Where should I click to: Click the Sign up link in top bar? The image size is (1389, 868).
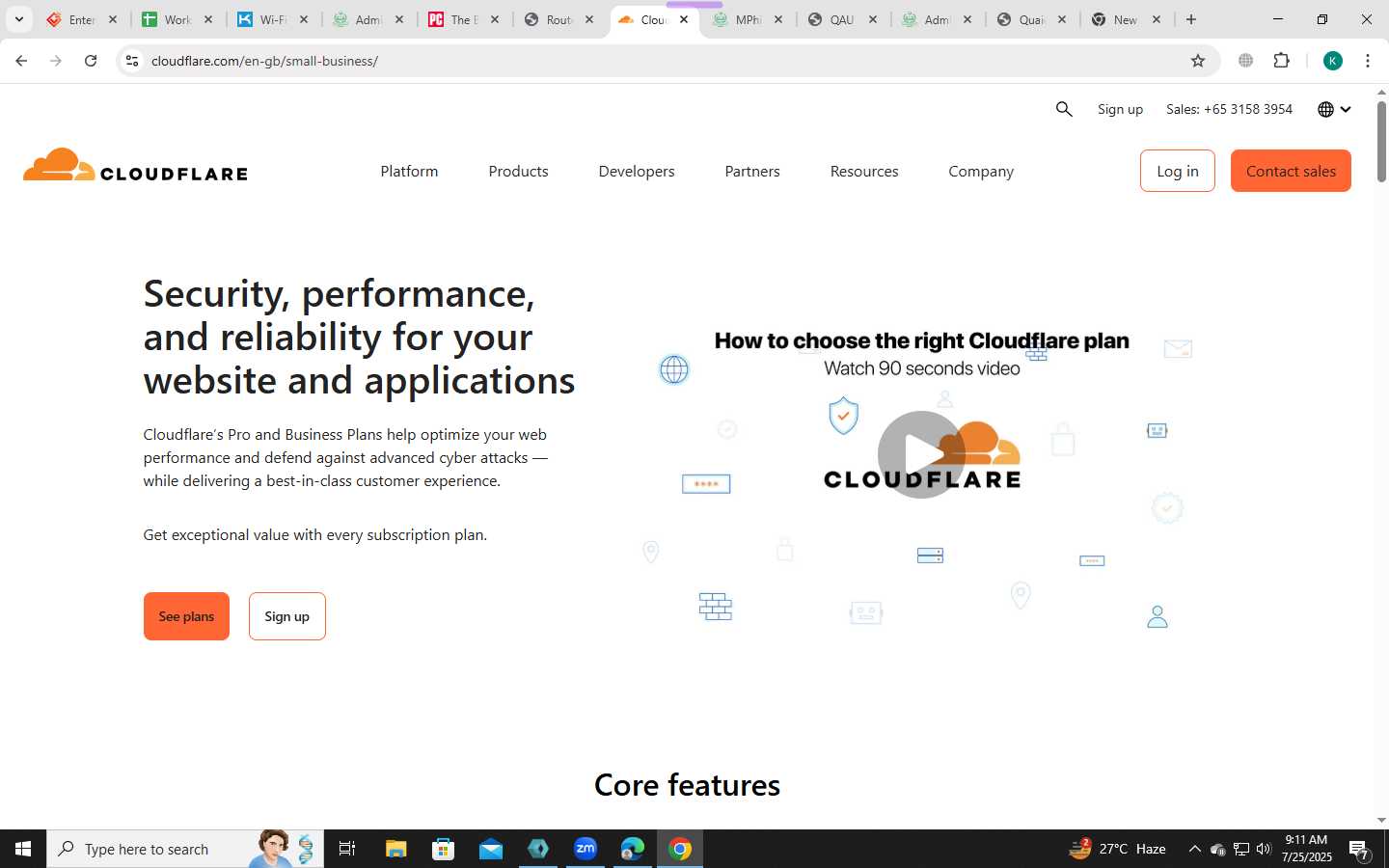[x=1120, y=109]
